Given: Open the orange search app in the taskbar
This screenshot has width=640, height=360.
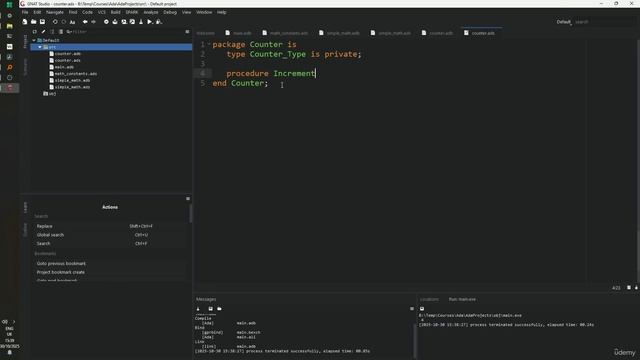Looking at the screenshot, I should (x=10, y=67).
